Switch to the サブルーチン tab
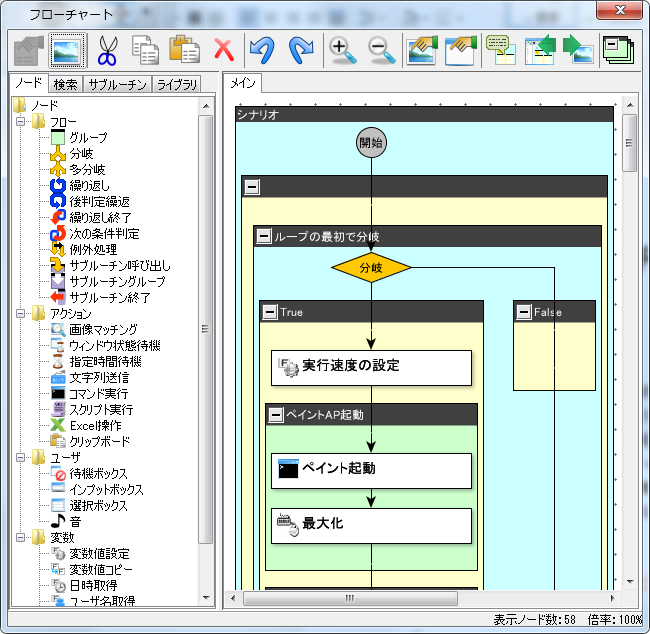The image size is (650, 634). click(117, 85)
